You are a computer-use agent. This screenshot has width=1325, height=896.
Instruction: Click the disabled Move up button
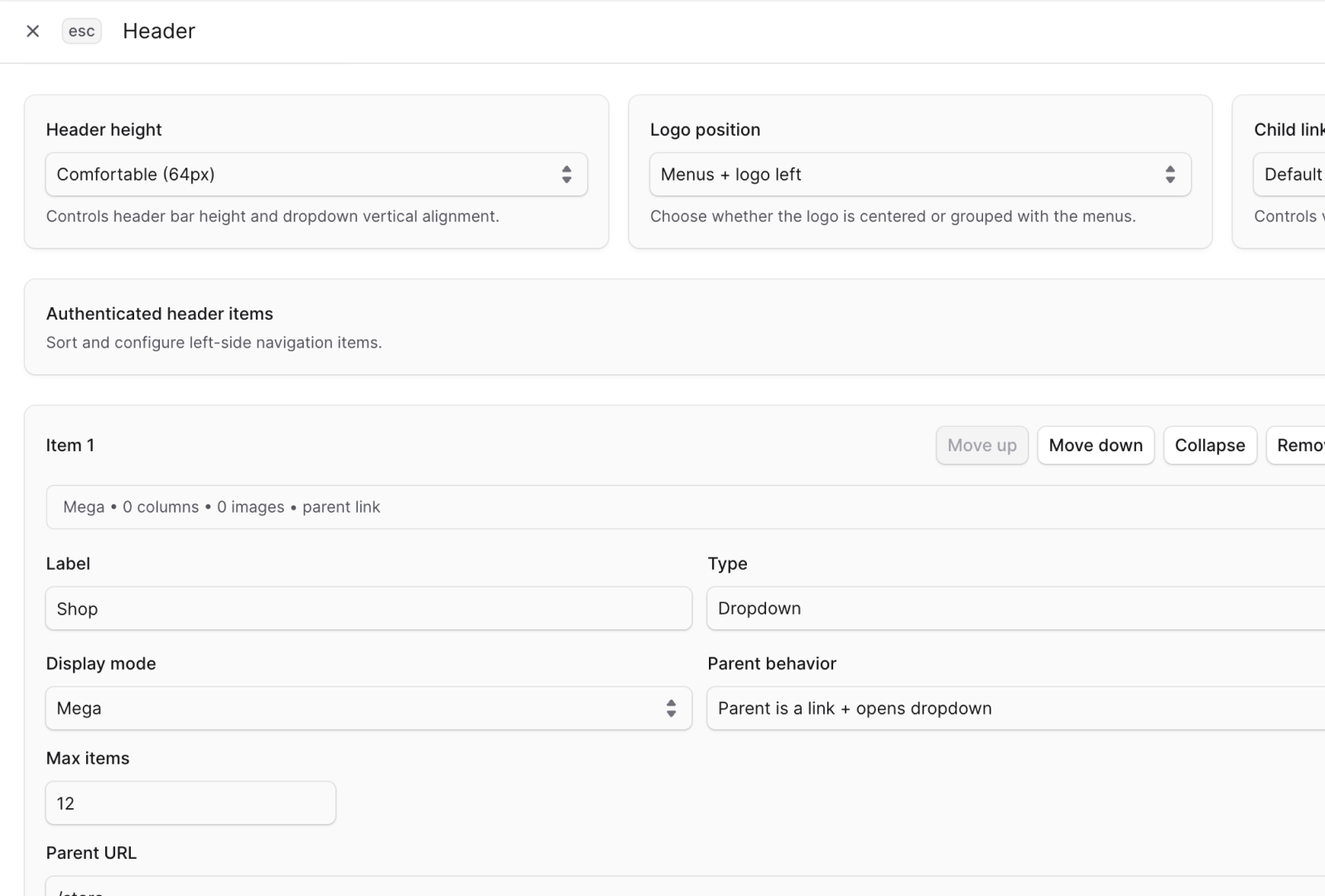(x=981, y=445)
